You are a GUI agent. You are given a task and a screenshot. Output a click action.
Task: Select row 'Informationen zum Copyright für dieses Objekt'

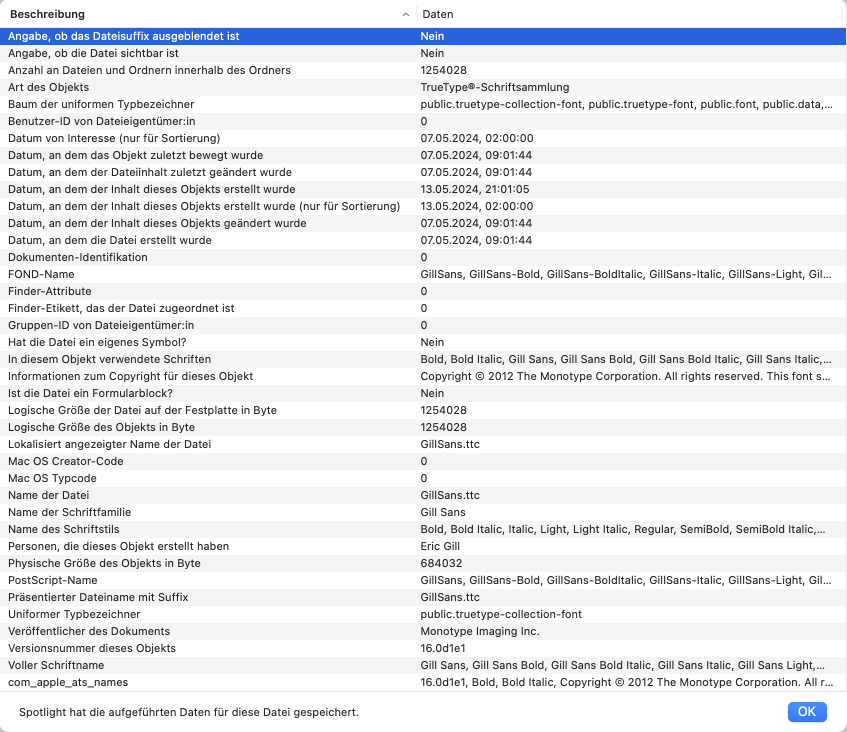pos(424,377)
